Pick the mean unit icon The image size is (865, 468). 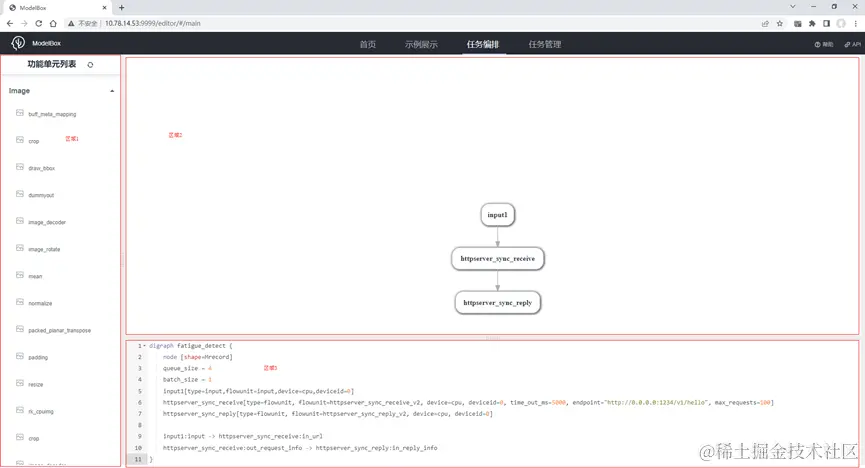20,275
